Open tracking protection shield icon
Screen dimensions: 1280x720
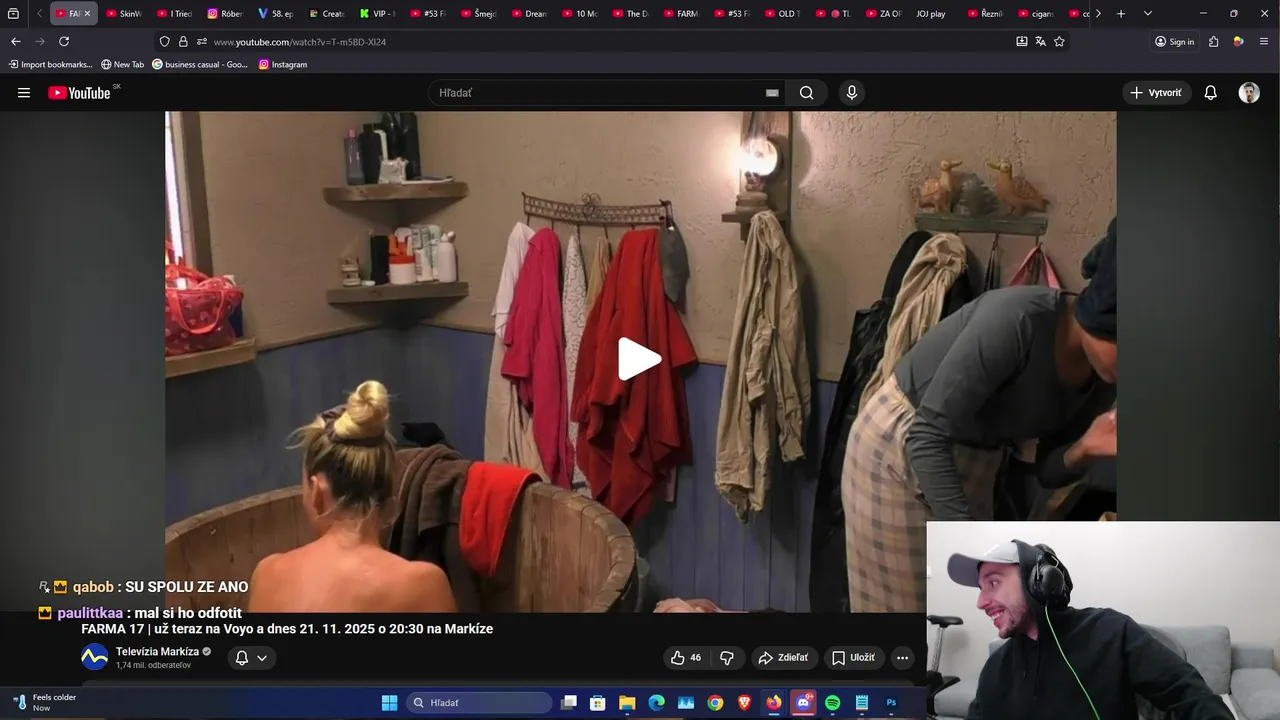165,41
